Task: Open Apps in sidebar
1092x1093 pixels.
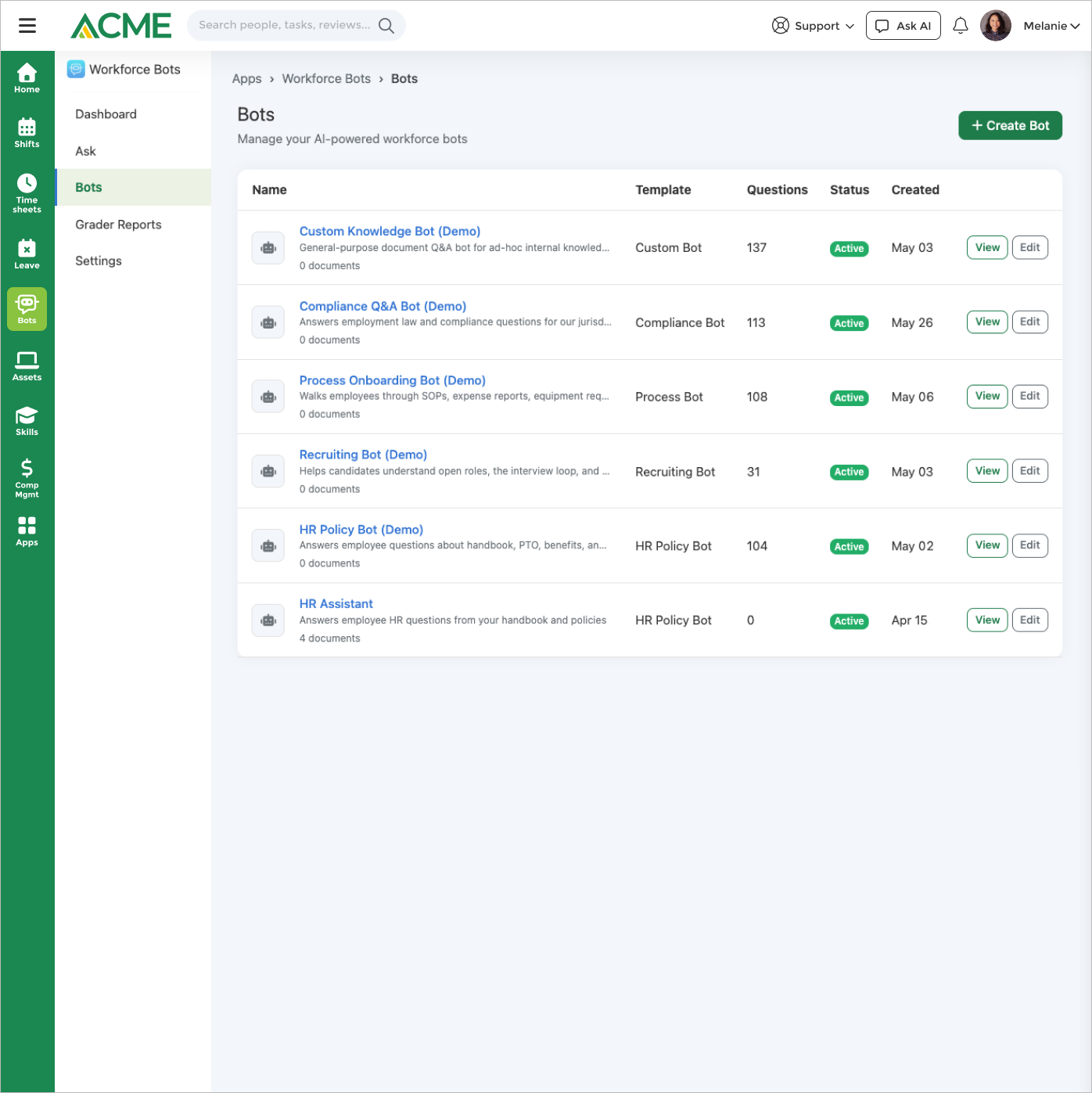Action: pyautogui.click(x=27, y=531)
